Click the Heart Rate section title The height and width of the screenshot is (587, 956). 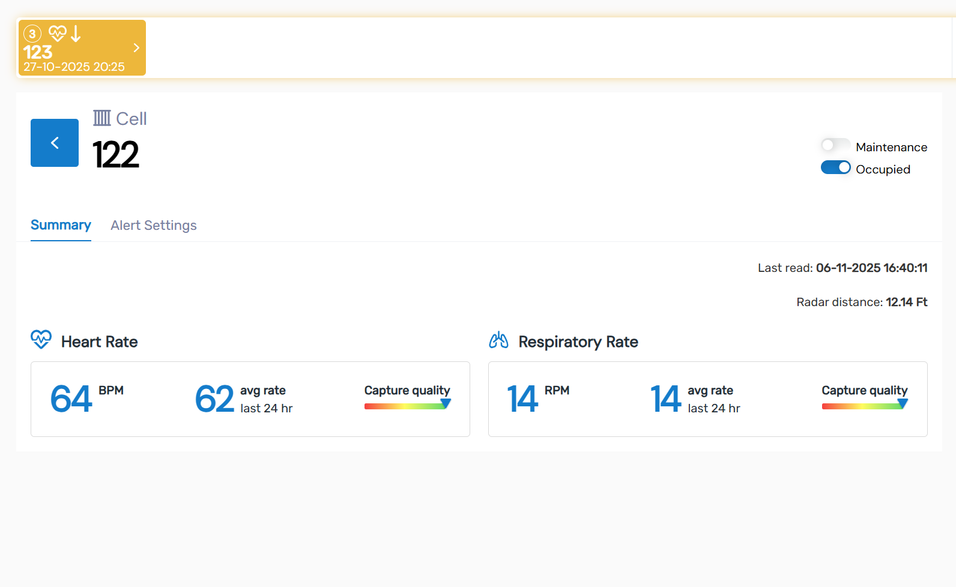(99, 341)
